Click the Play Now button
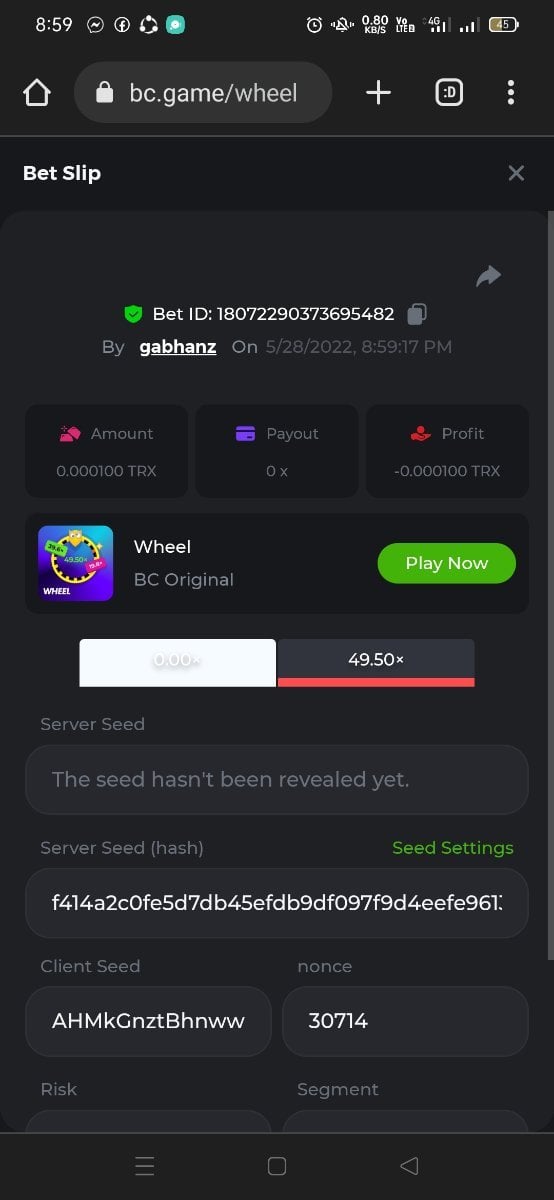 pos(446,563)
